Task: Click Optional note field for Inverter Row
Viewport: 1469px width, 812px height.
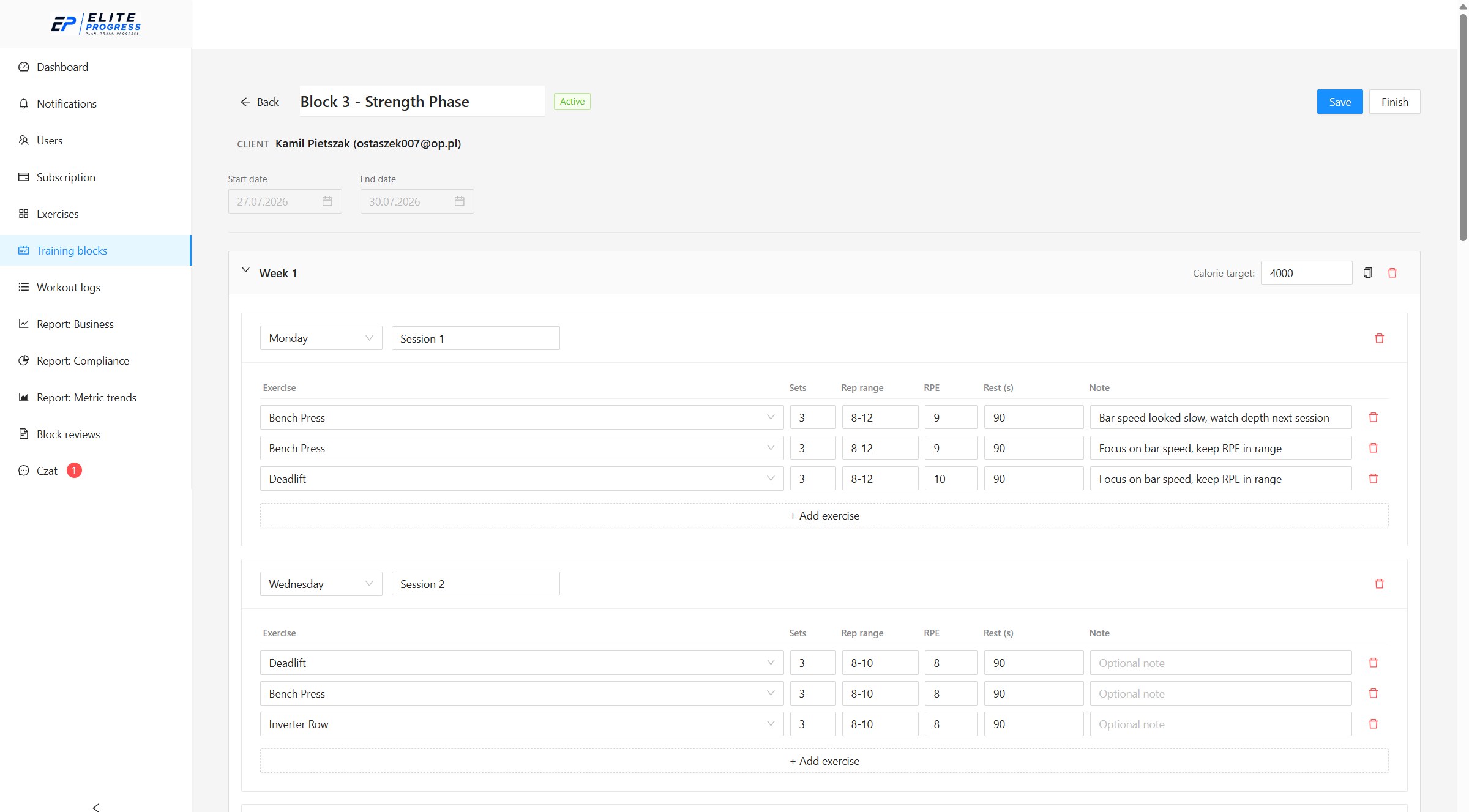Action: [x=1220, y=724]
